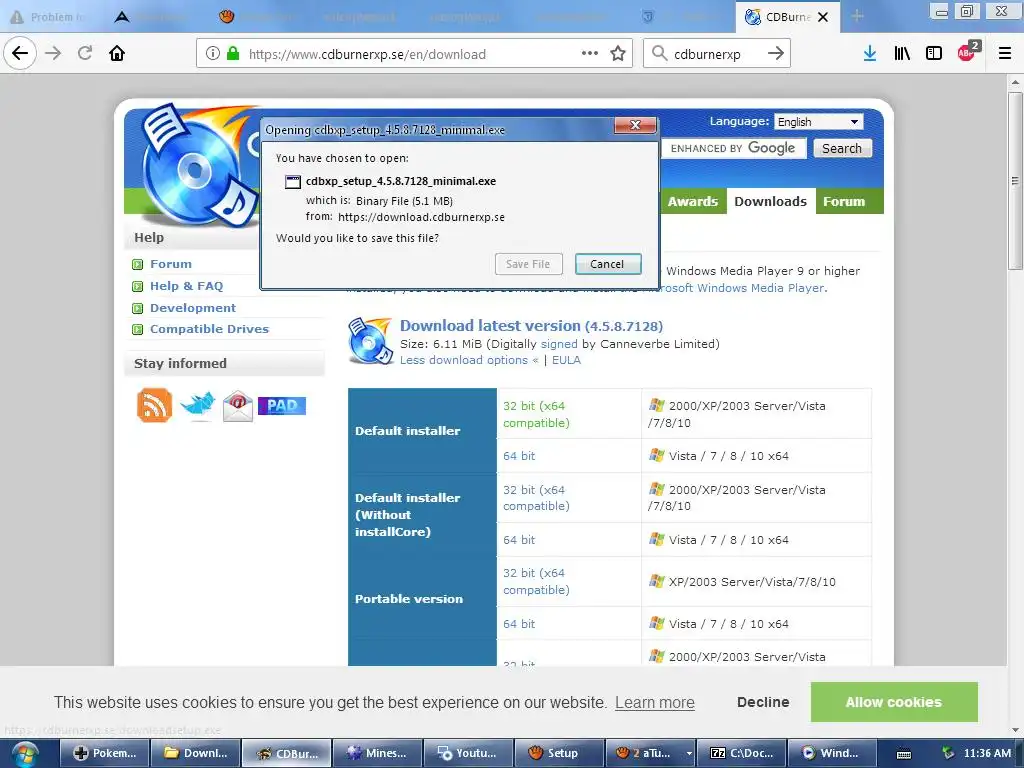1024x768 pixels.
Task: Open the Forum site tab
Action: point(844,201)
